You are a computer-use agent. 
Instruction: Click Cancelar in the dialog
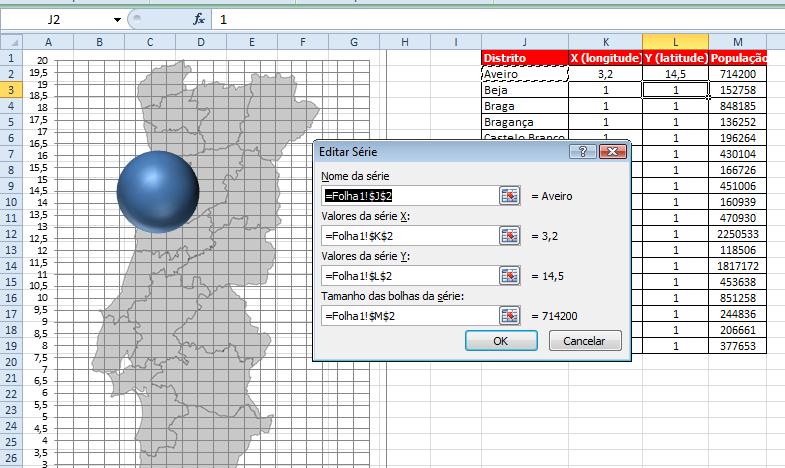coord(585,341)
